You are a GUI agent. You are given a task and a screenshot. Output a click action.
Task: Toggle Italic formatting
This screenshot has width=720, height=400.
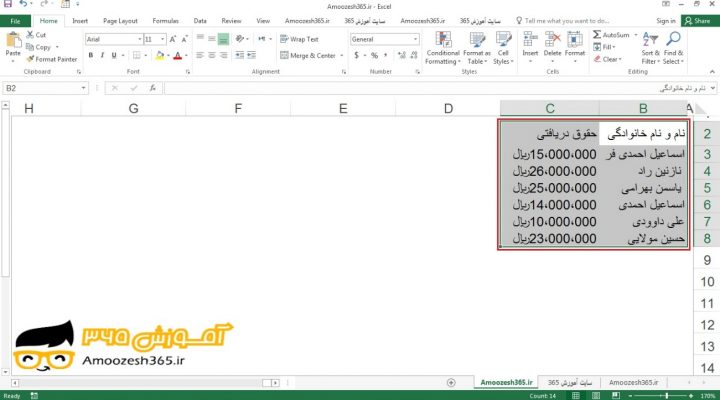click(102, 56)
